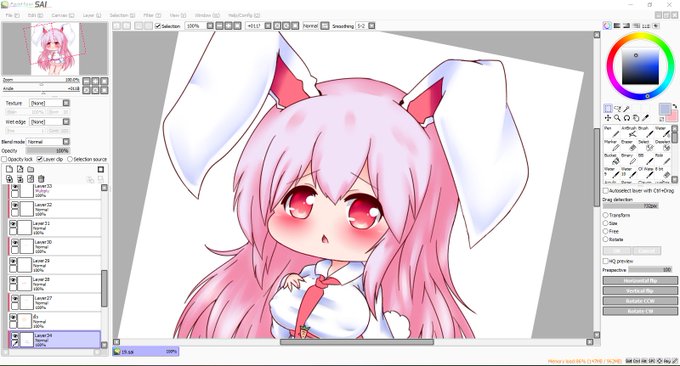Choose the Binary pen preset
This screenshot has width=680, height=366.
tap(628, 159)
